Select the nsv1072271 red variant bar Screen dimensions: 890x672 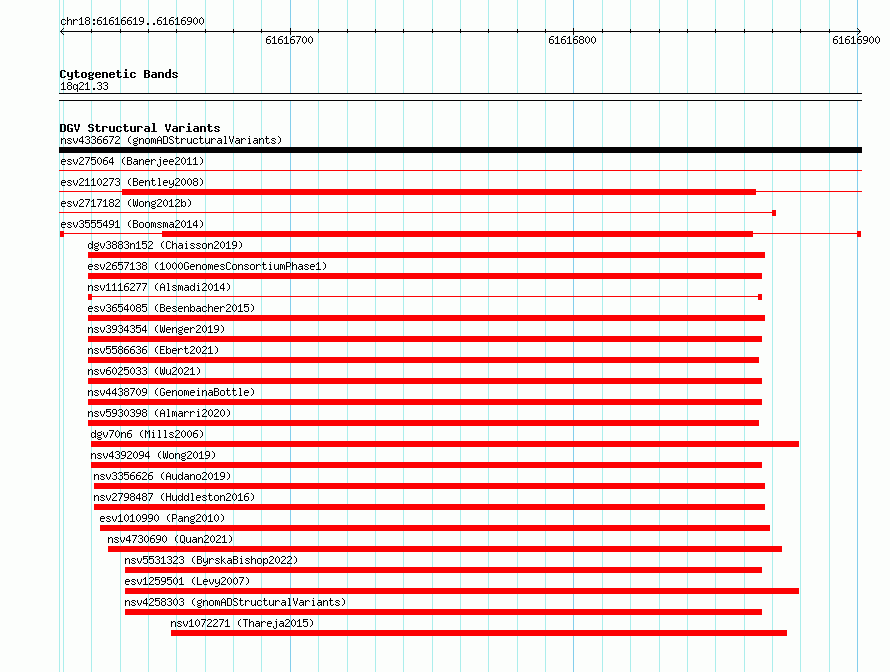tap(479, 633)
